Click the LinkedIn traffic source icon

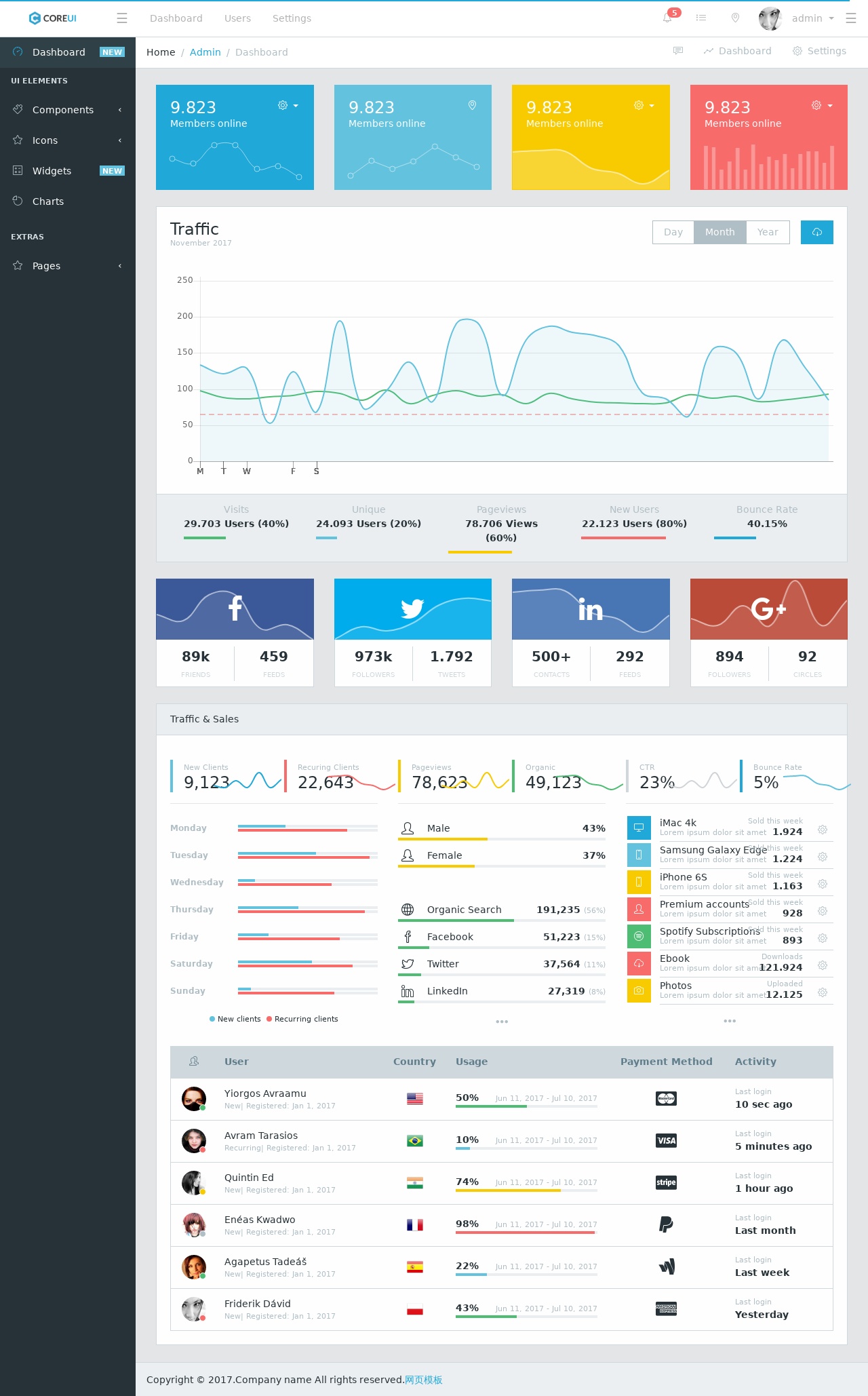pyautogui.click(x=408, y=991)
